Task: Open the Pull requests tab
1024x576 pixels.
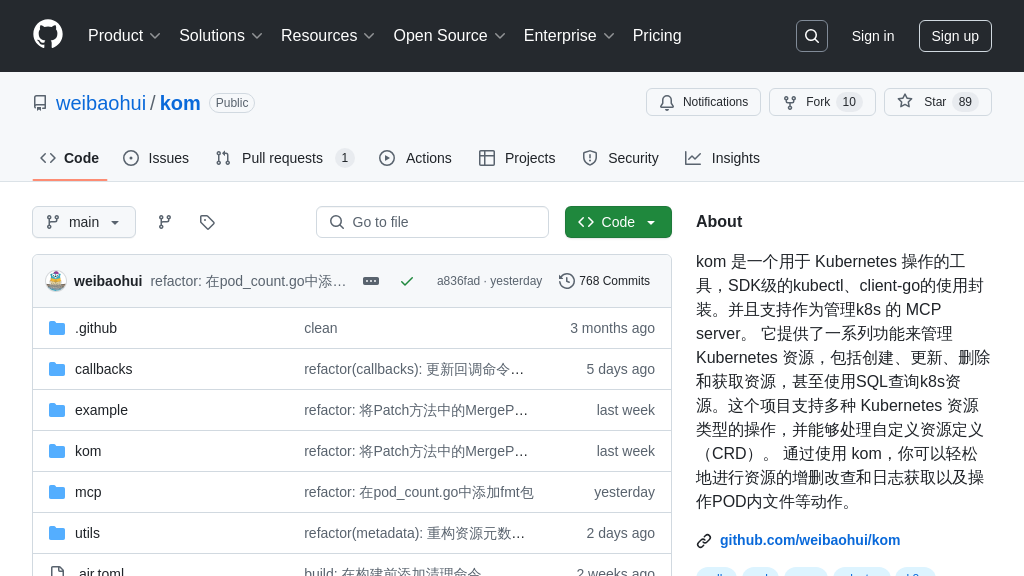Action: (284, 158)
